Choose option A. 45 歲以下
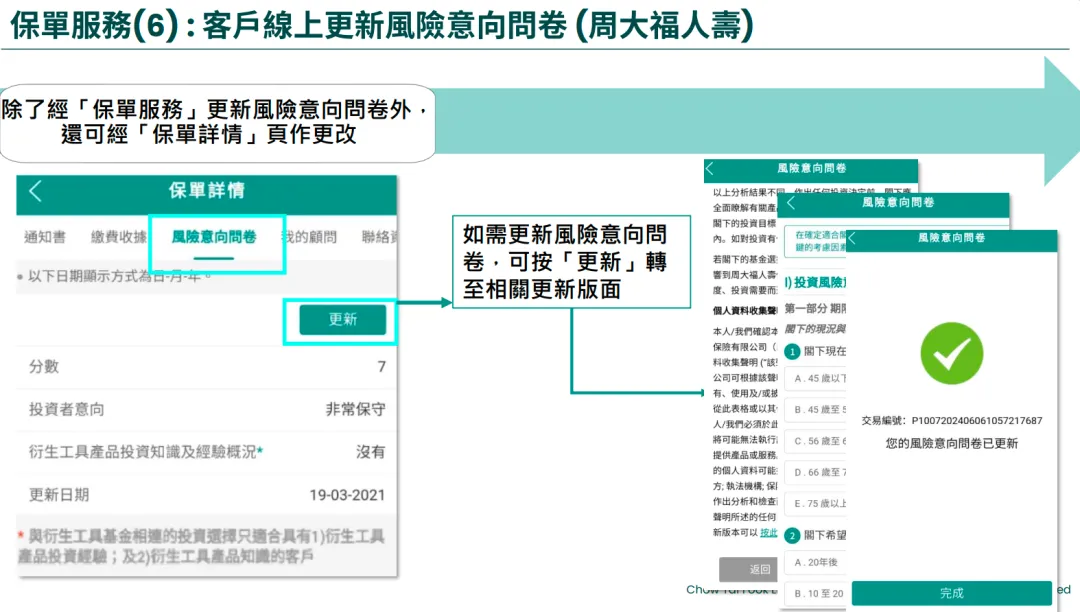 816,379
